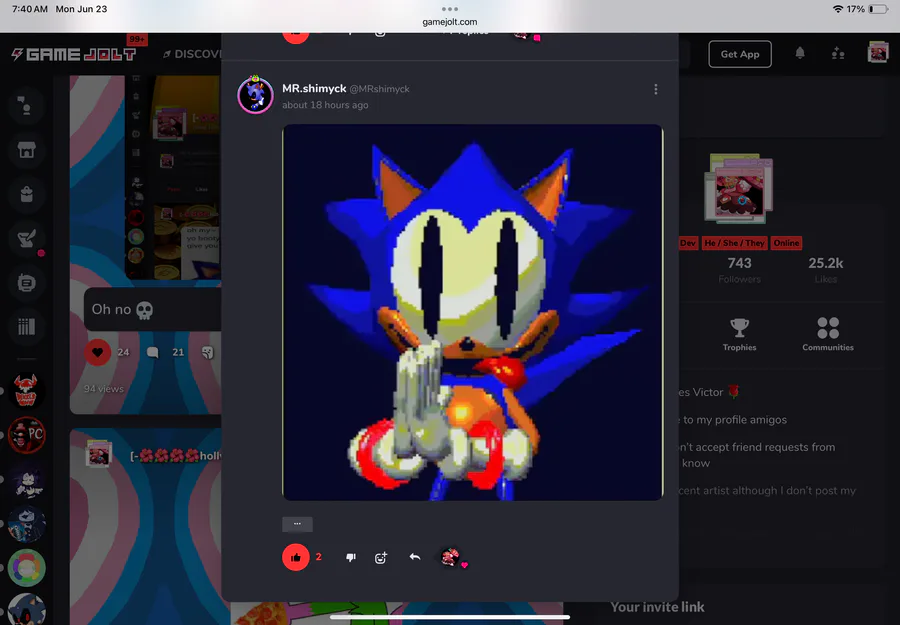Select the Your invite link heading
The width and height of the screenshot is (900, 625).
pyautogui.click(x=657, y=607)
